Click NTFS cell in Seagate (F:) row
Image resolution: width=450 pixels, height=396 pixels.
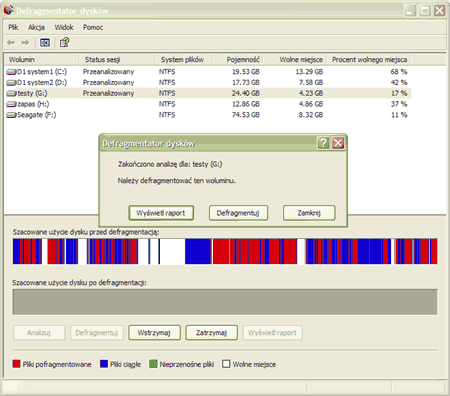(167, 115)
